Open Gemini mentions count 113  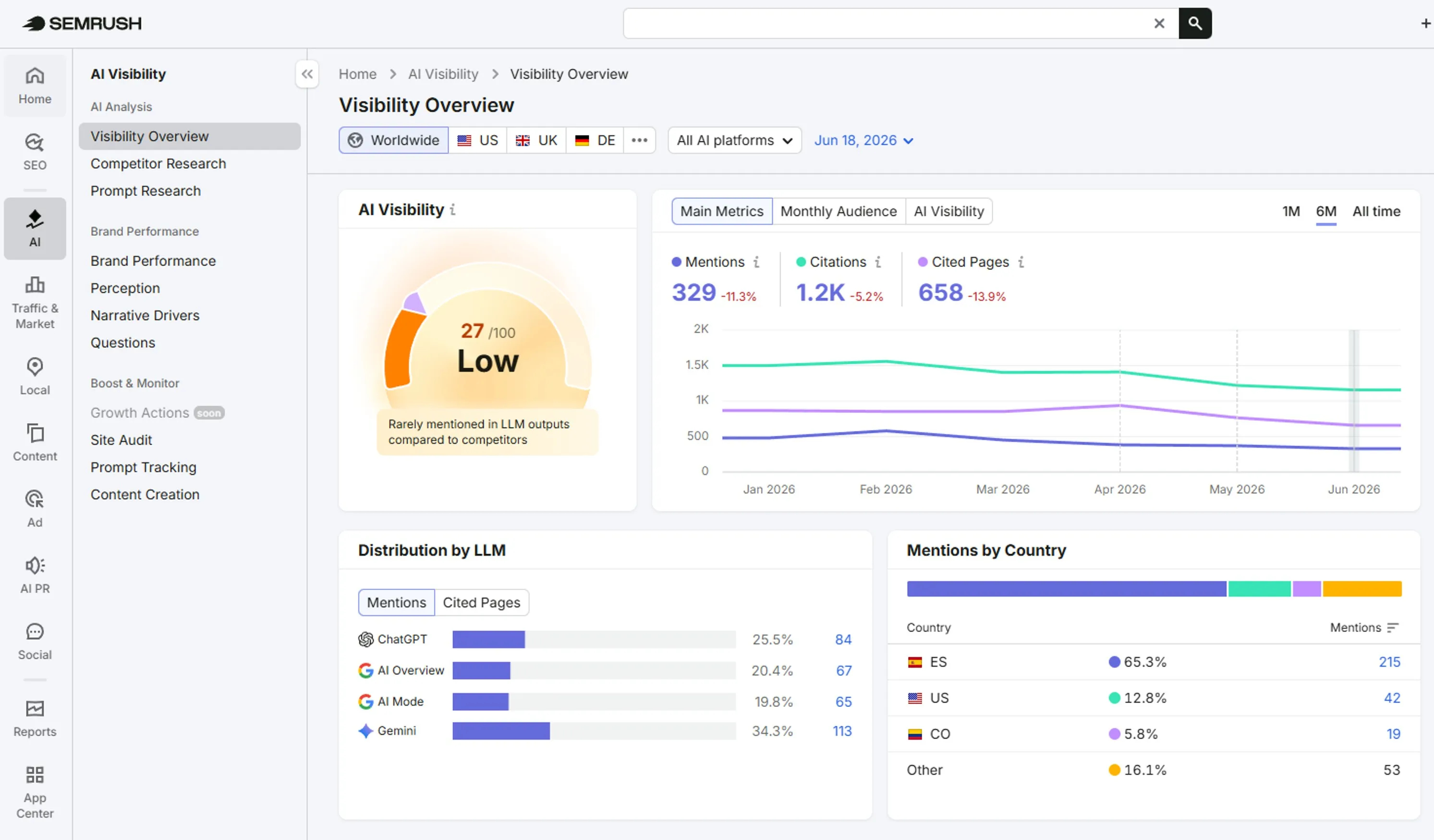842,730
